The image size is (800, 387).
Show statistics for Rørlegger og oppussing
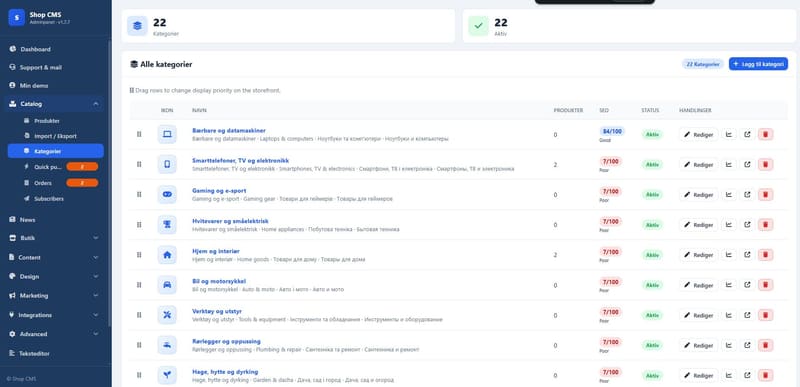(x=729, y=345)
